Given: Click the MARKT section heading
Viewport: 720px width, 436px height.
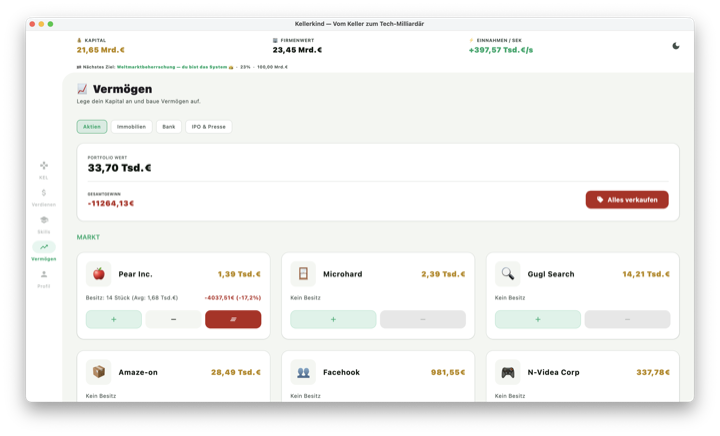Looking at the screenshot, I should pyautogui.click(x=88, y=237).
